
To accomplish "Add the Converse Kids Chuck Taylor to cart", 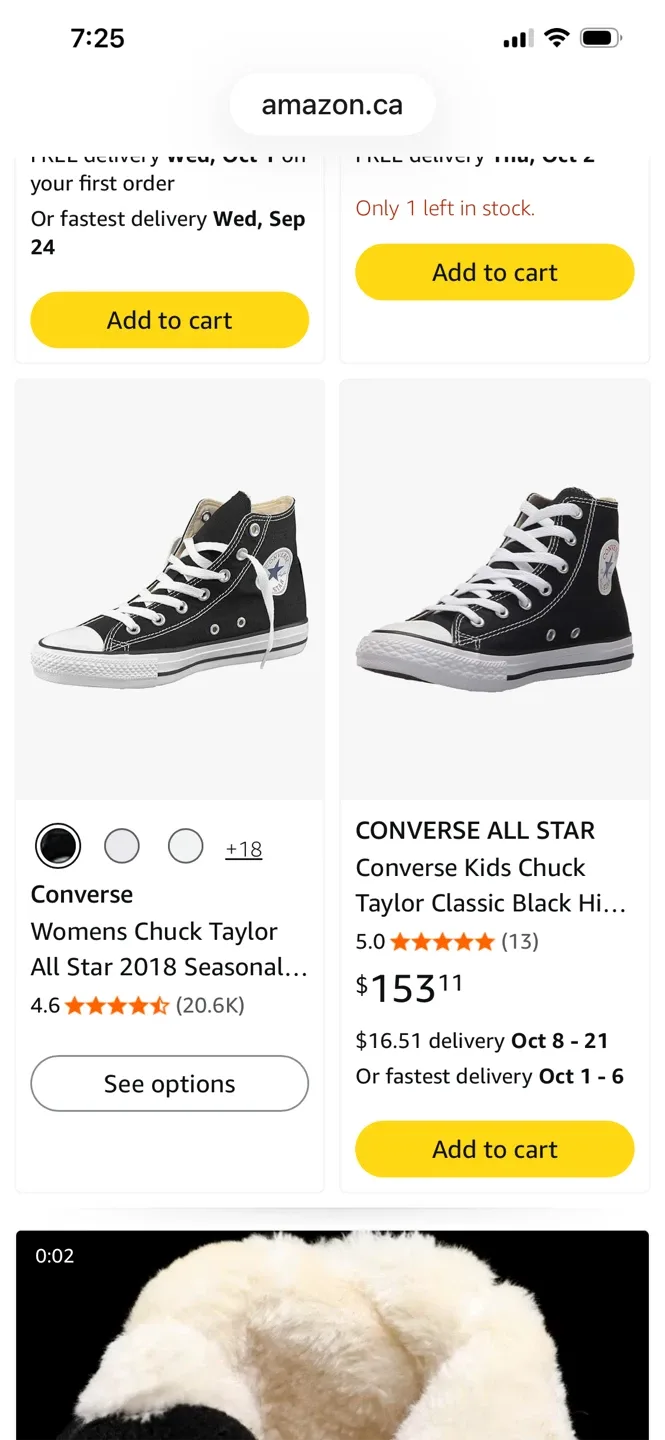I will tap(494, 1148).
